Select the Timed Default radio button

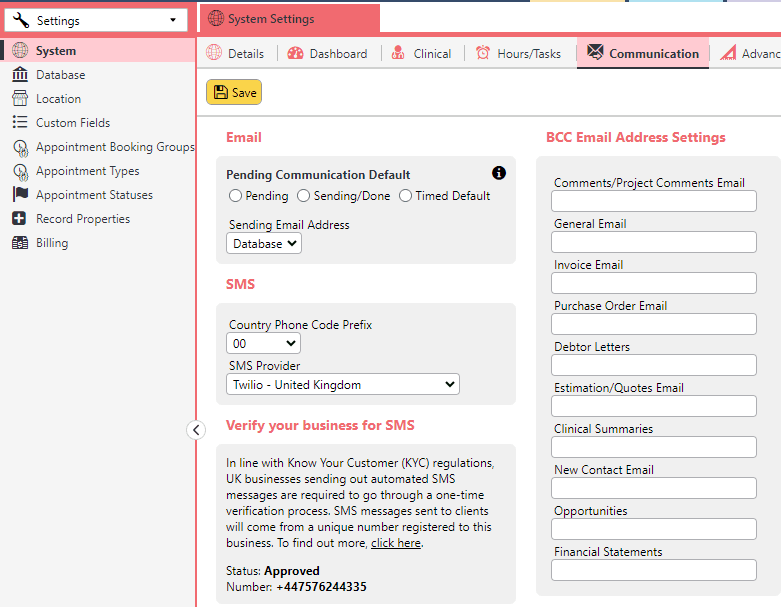pyautogui.click(x=406, y=196)
